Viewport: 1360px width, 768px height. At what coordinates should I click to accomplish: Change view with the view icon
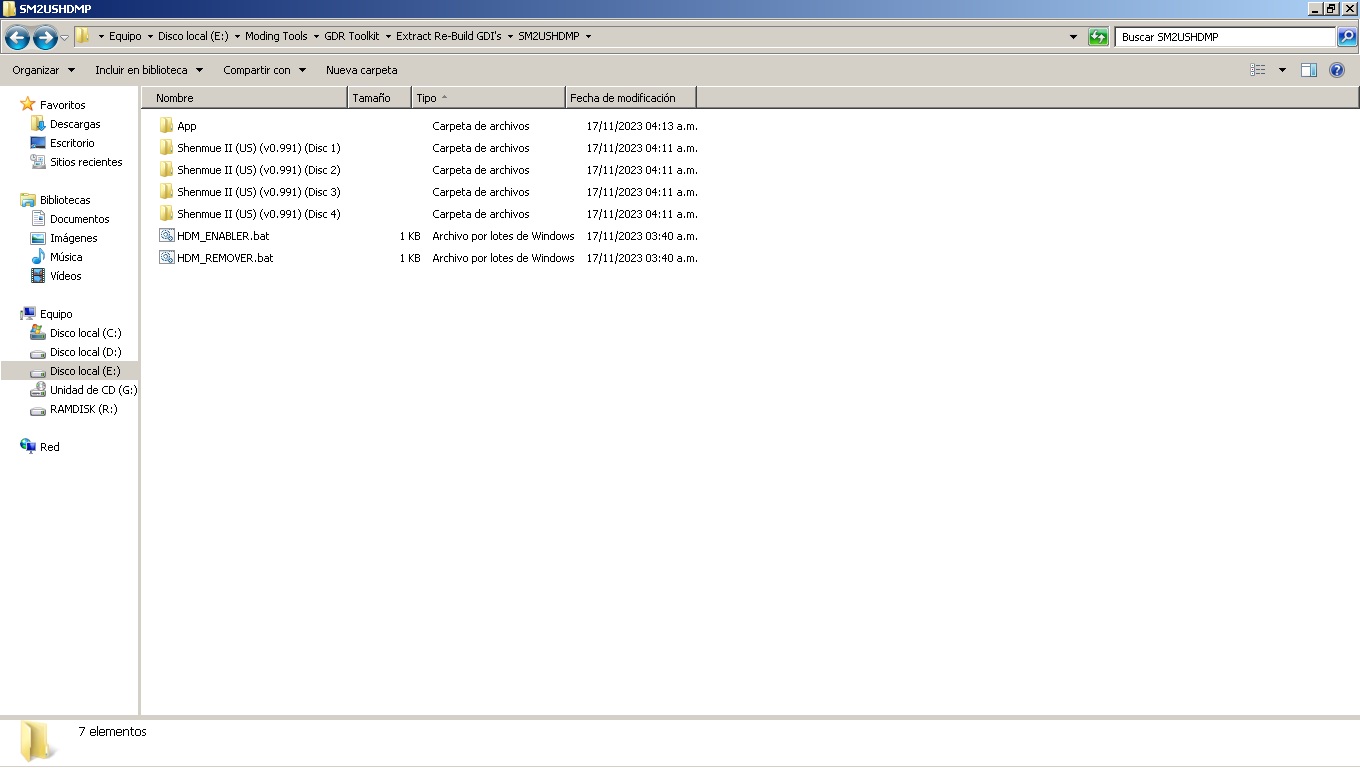pyautogui.click(x=1258, y=70)
